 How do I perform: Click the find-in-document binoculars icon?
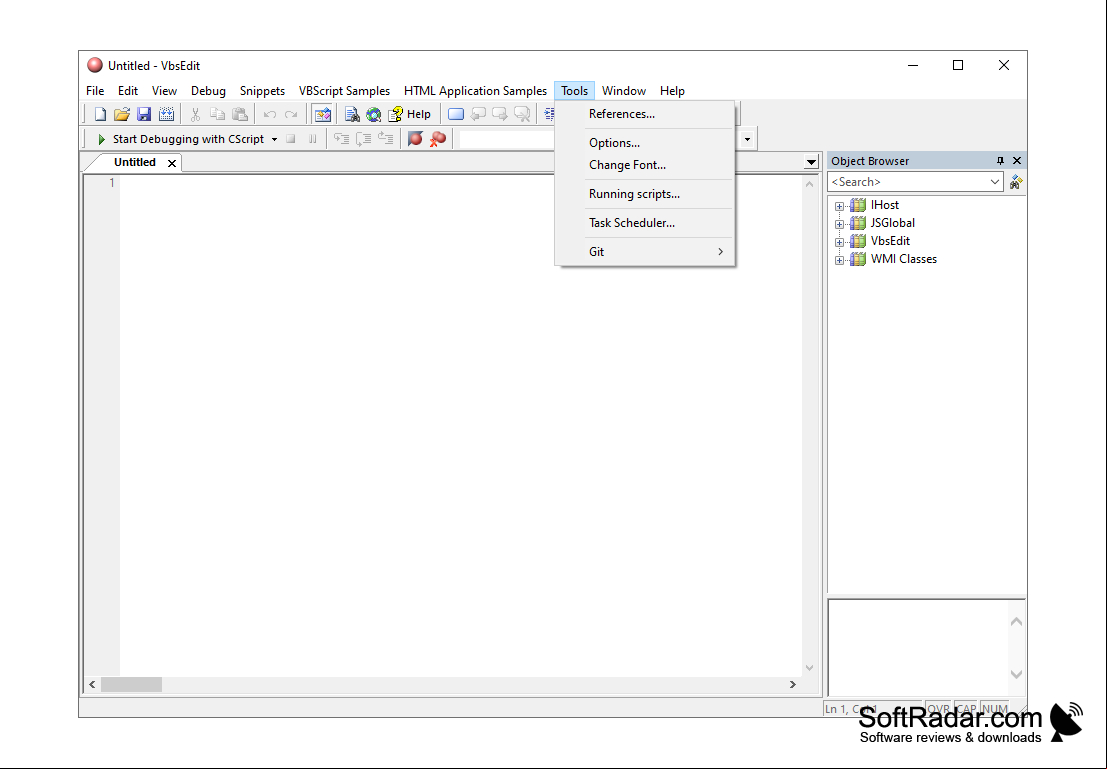(352, 114)
